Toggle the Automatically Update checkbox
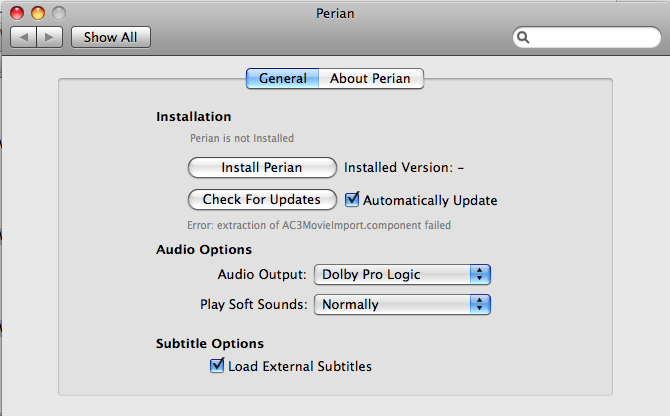Screen dimensions: 670x416 352,199
